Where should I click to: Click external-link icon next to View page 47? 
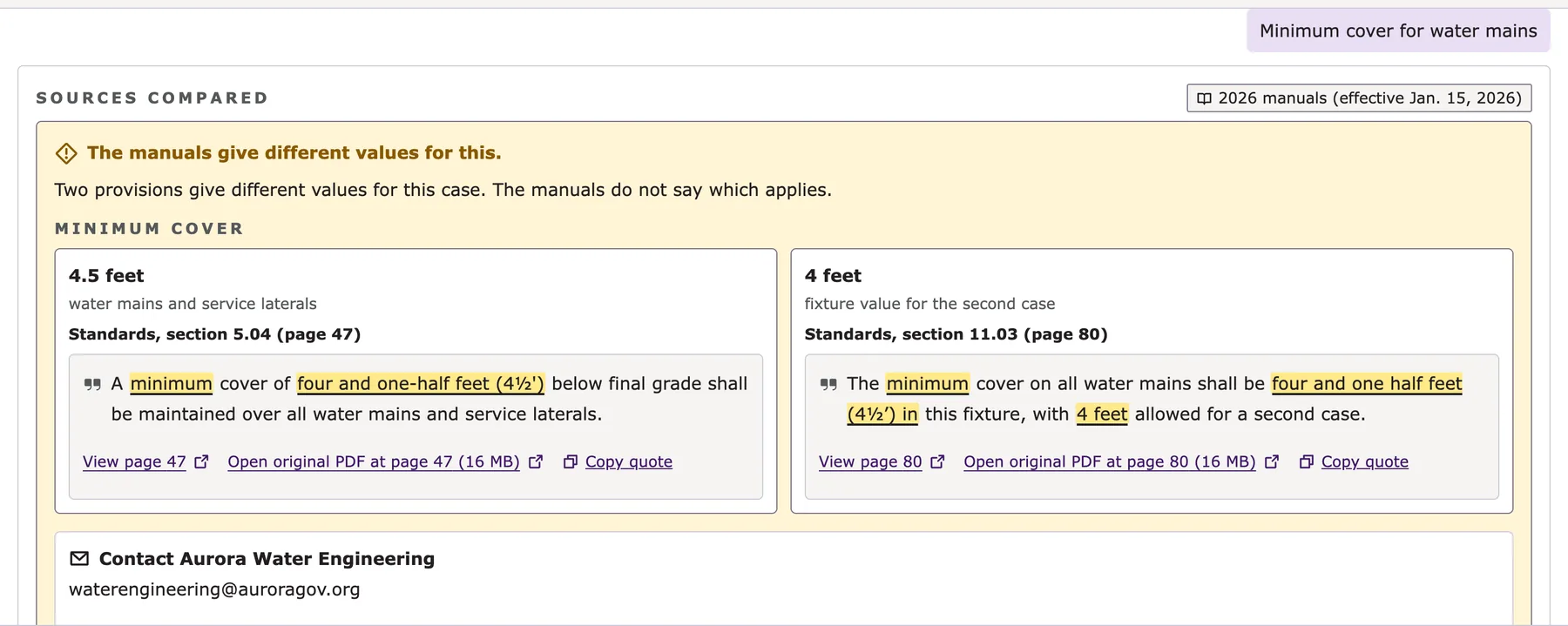coord(201,461)
